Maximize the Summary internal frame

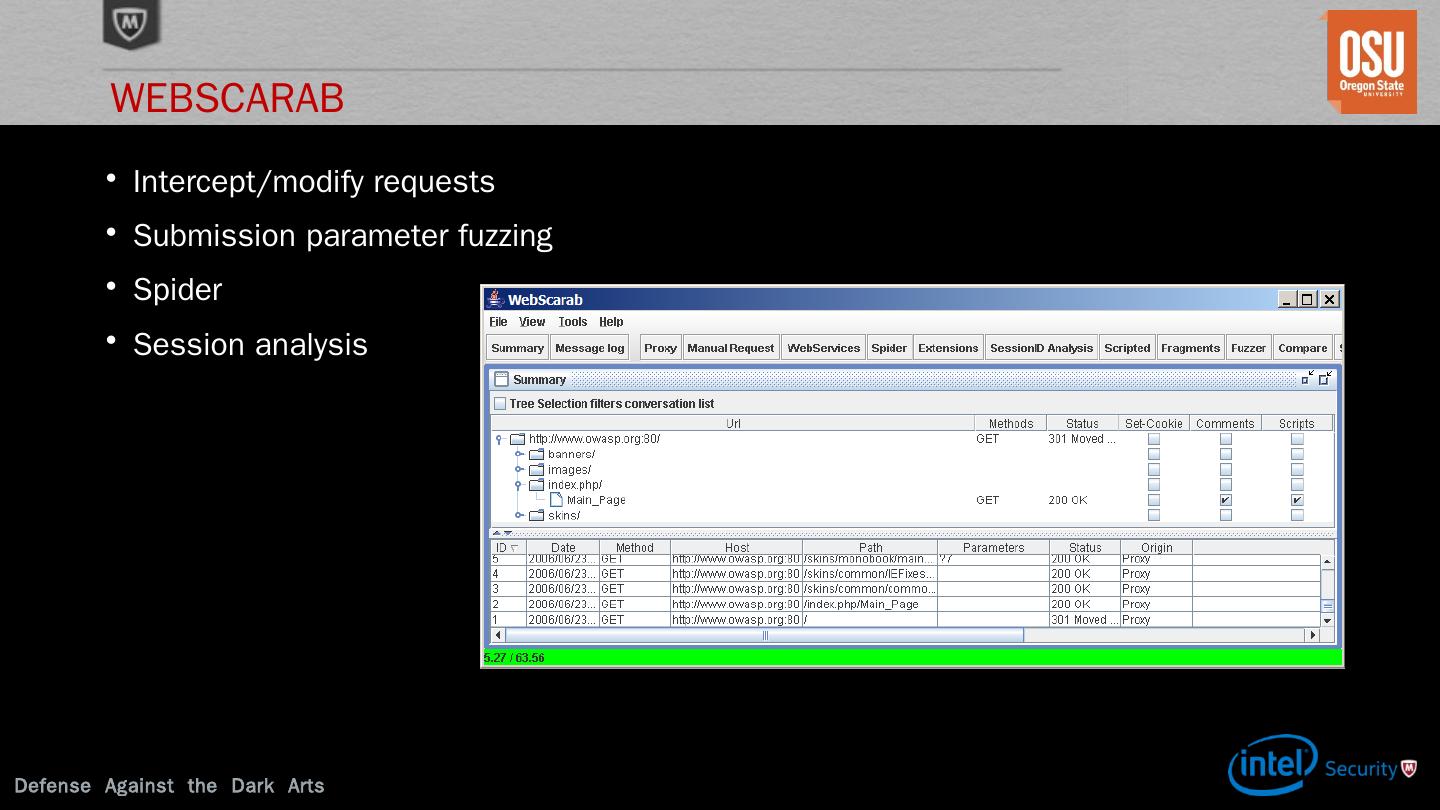click(x=1325, y=378)
